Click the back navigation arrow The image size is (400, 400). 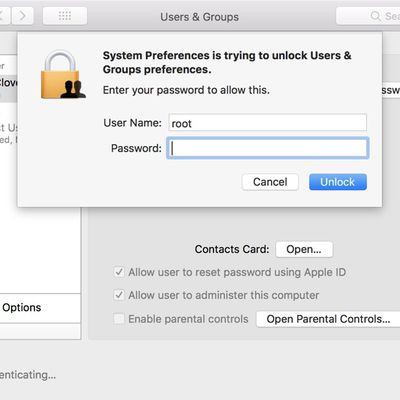pyautogui.click(x=4, y=16)
